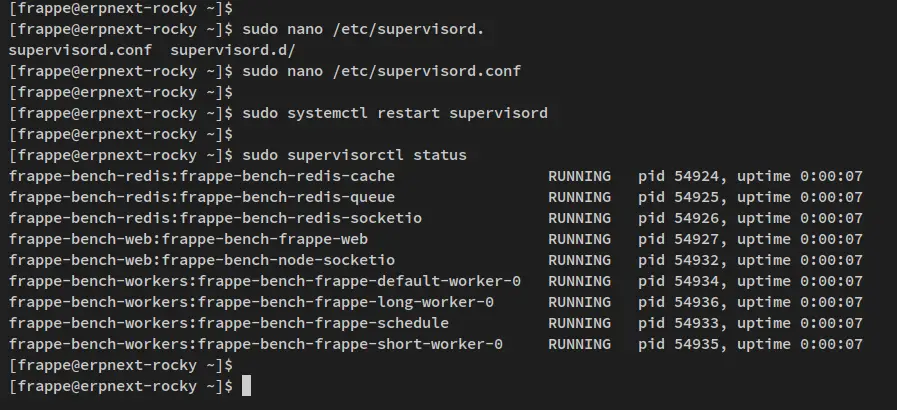
Task: Click RUNNING status of redis-cache process
Action: (x=579, y=176)
